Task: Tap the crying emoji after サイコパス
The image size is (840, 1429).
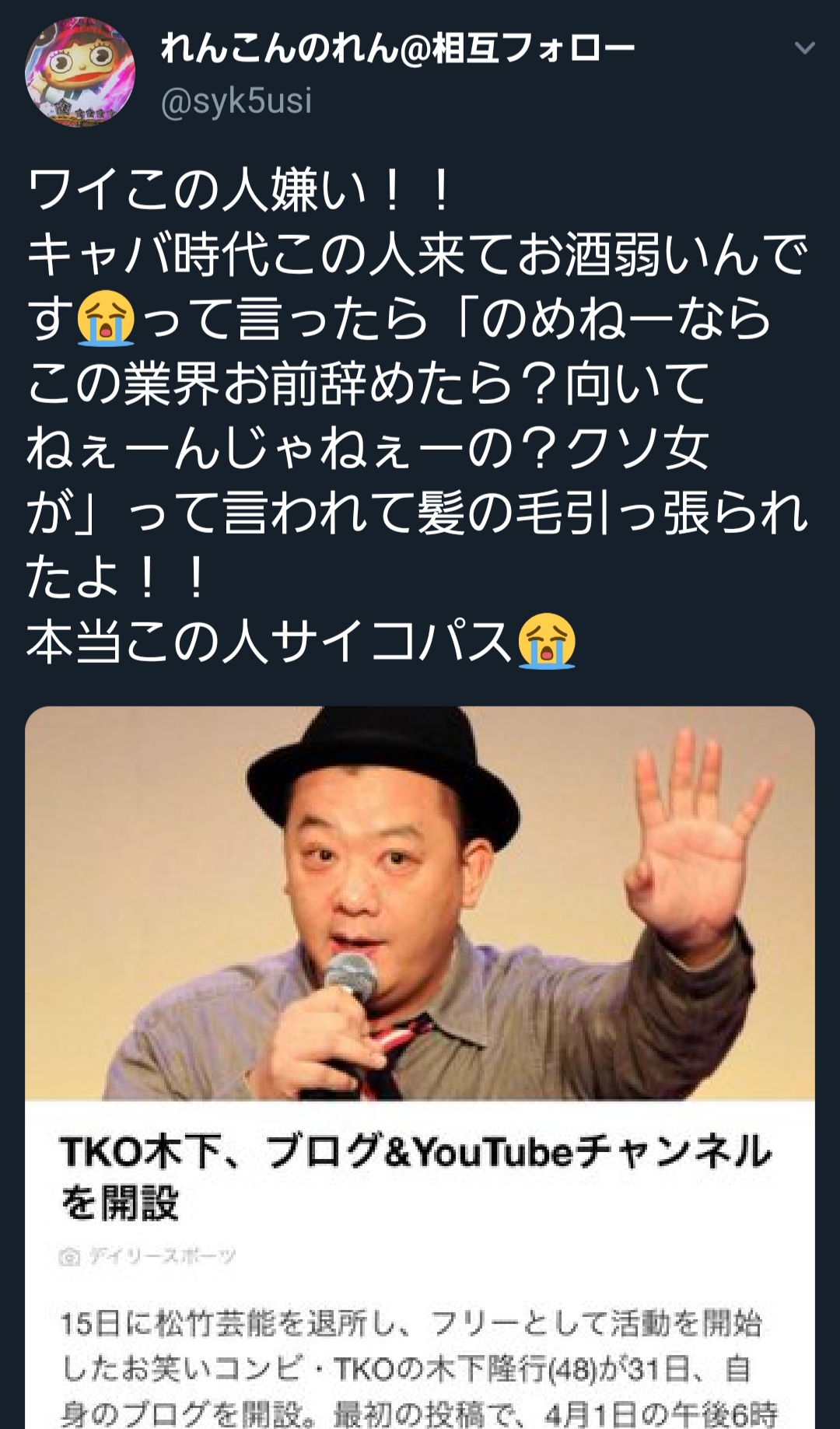Action: coord(547,641)
